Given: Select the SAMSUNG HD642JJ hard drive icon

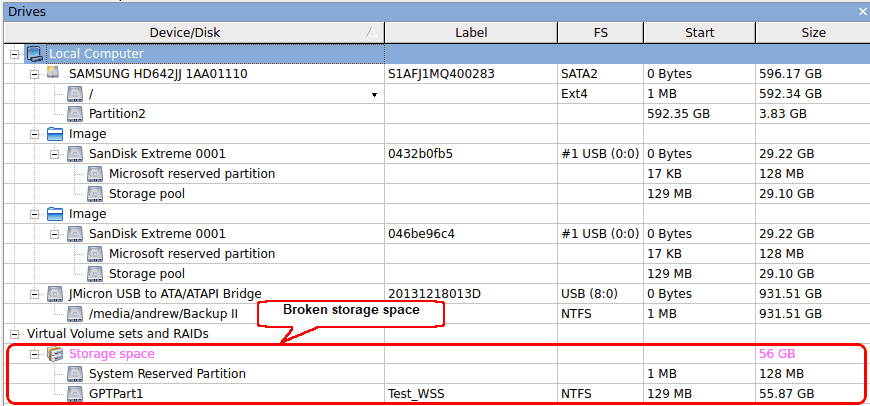Looking at the screenshot, I should click(54, 74).
